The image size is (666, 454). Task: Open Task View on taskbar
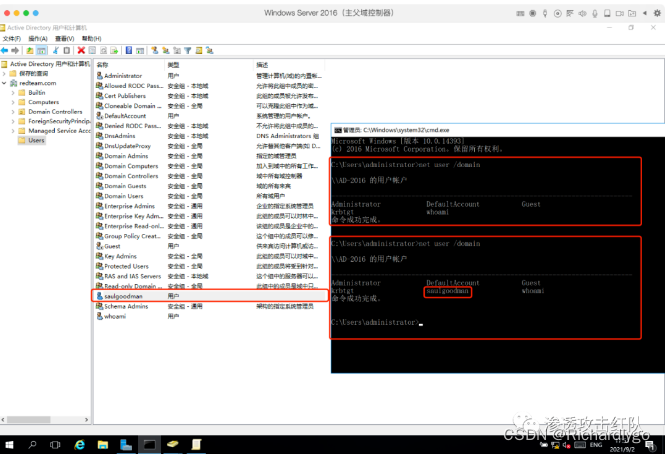point(55,445)
